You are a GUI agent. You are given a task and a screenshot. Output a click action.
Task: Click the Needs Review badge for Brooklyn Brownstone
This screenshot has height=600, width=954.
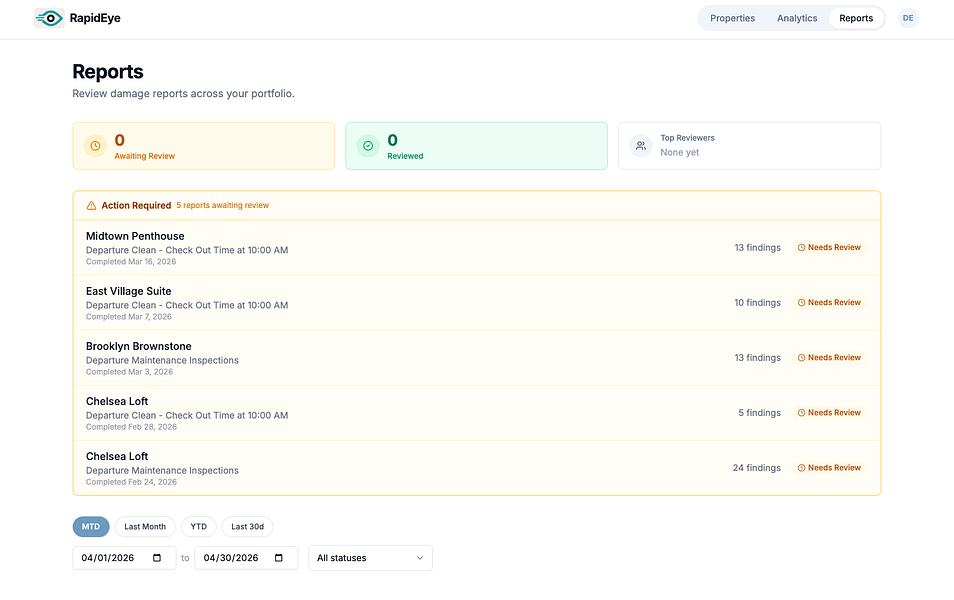(x=829, y=358)
